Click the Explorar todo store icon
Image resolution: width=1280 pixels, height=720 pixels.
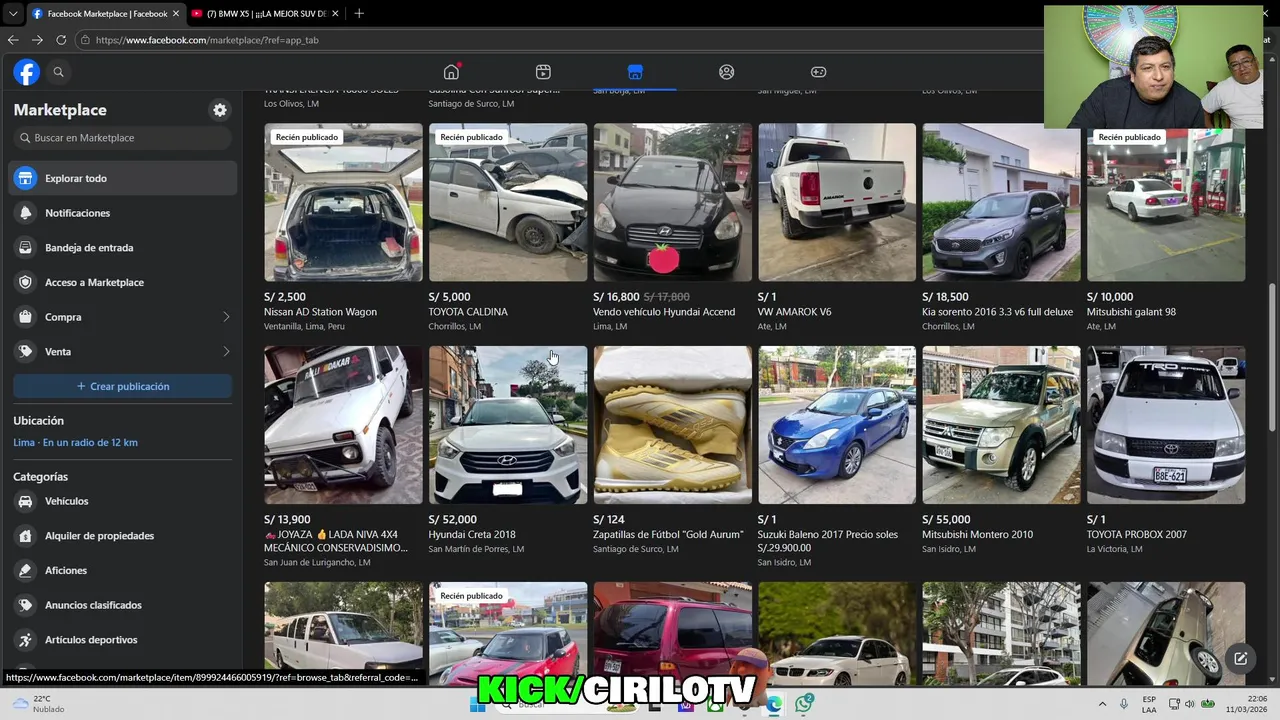pos(25,178)
